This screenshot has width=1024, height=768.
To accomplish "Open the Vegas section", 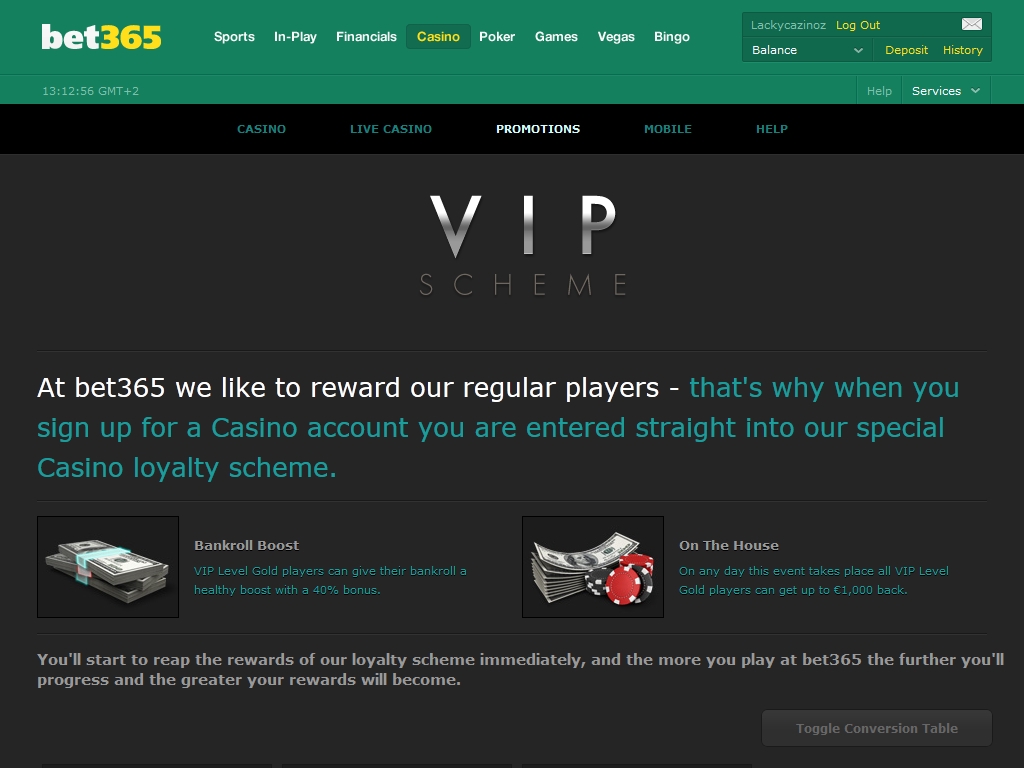I will (x=616, y=37).
